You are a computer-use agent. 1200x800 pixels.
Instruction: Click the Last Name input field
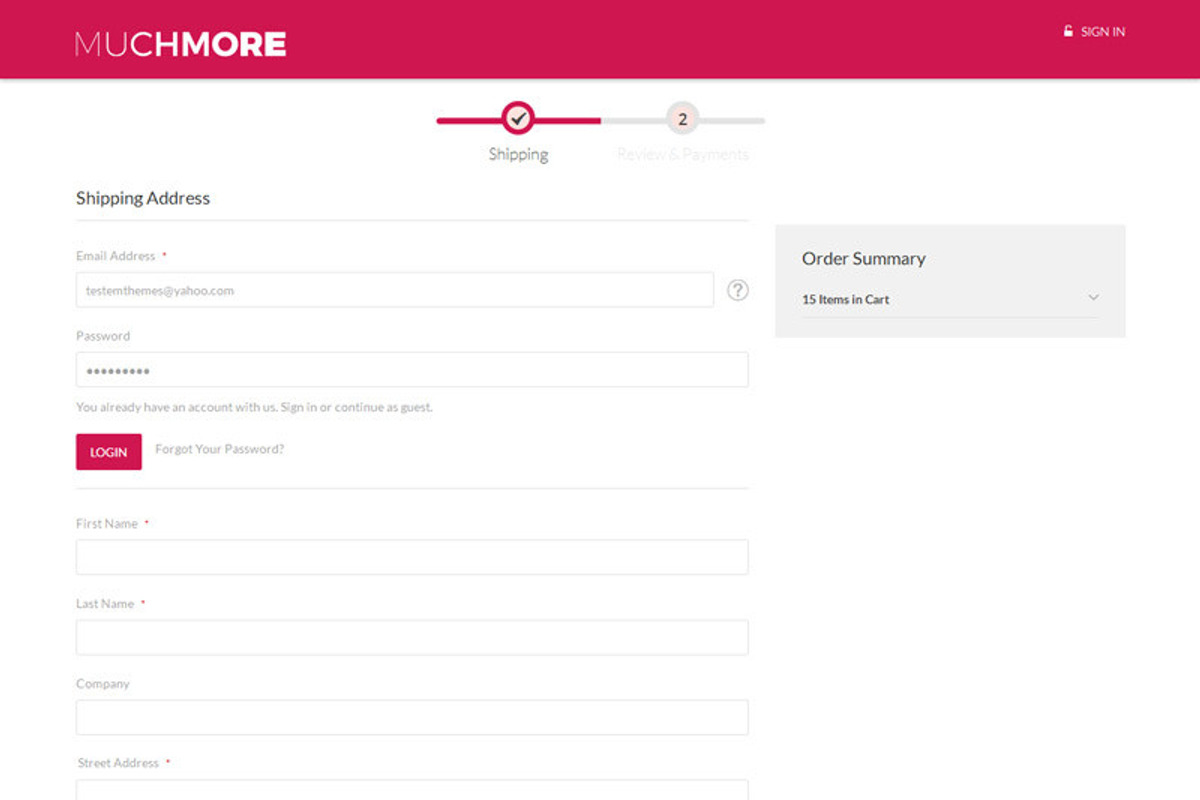pyautogui.click(x=411, y=637)
